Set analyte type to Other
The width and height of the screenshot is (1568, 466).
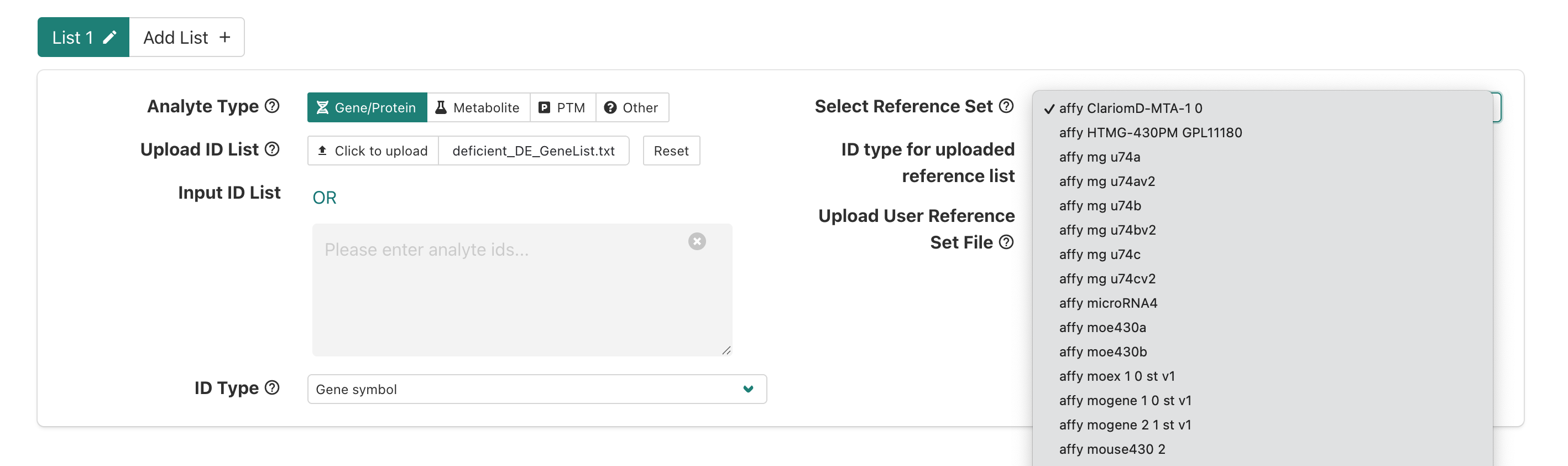point(631,108)
